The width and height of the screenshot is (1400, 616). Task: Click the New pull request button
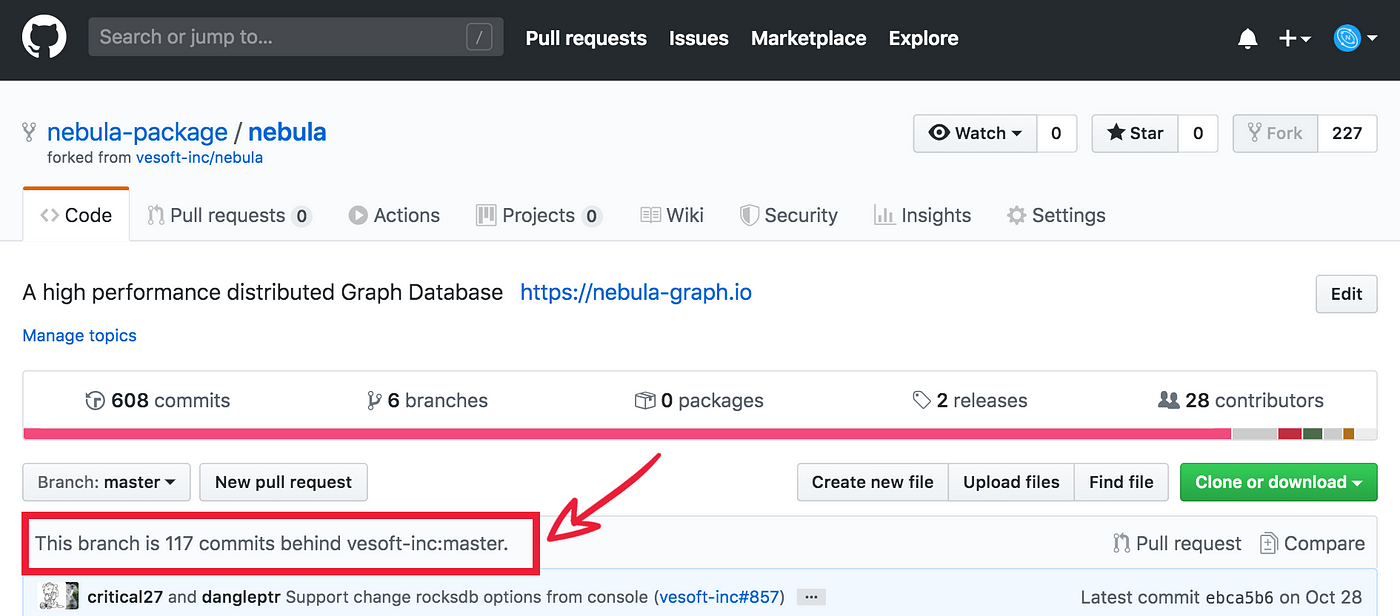(x=283, y=482)
